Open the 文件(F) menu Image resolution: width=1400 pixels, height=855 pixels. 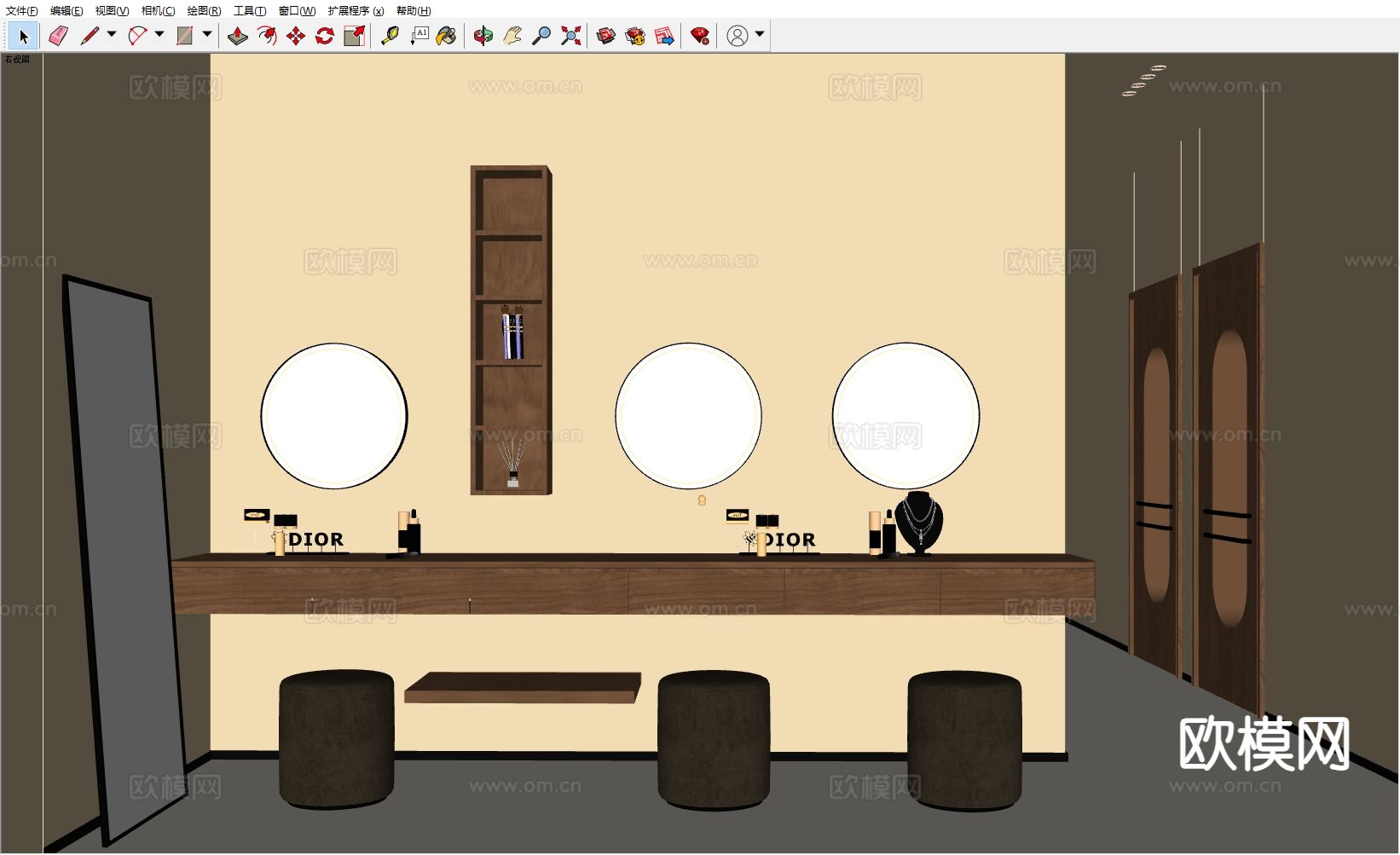pyautogui.click(x=21, y=11)
